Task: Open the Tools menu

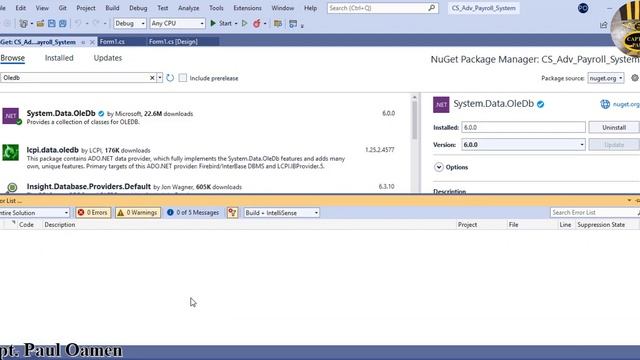Action: [216, 8]
